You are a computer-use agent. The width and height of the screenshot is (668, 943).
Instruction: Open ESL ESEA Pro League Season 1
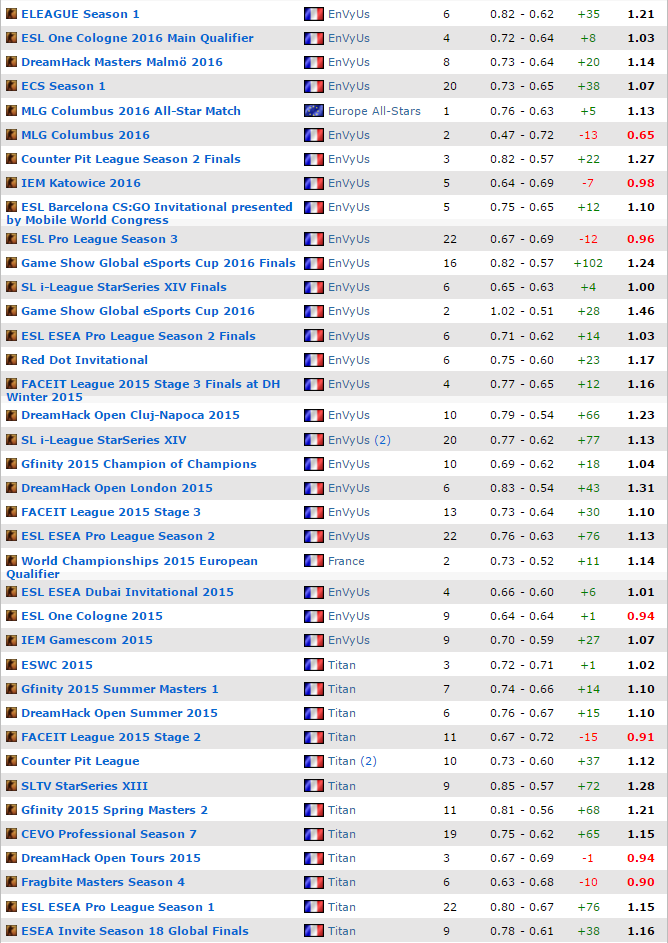[117, 907]
